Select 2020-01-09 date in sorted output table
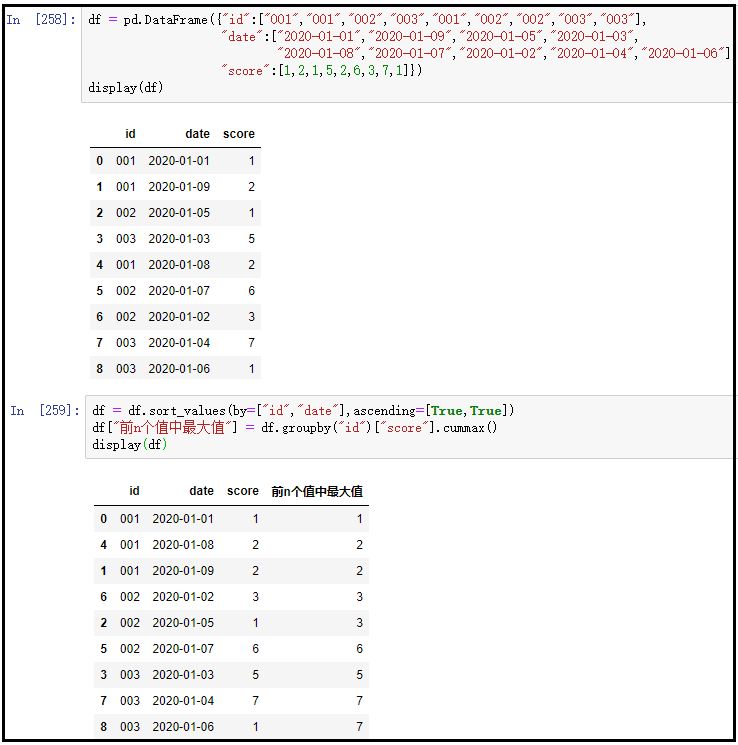This screenshot has height=745, width=738. tap(183, 571)
